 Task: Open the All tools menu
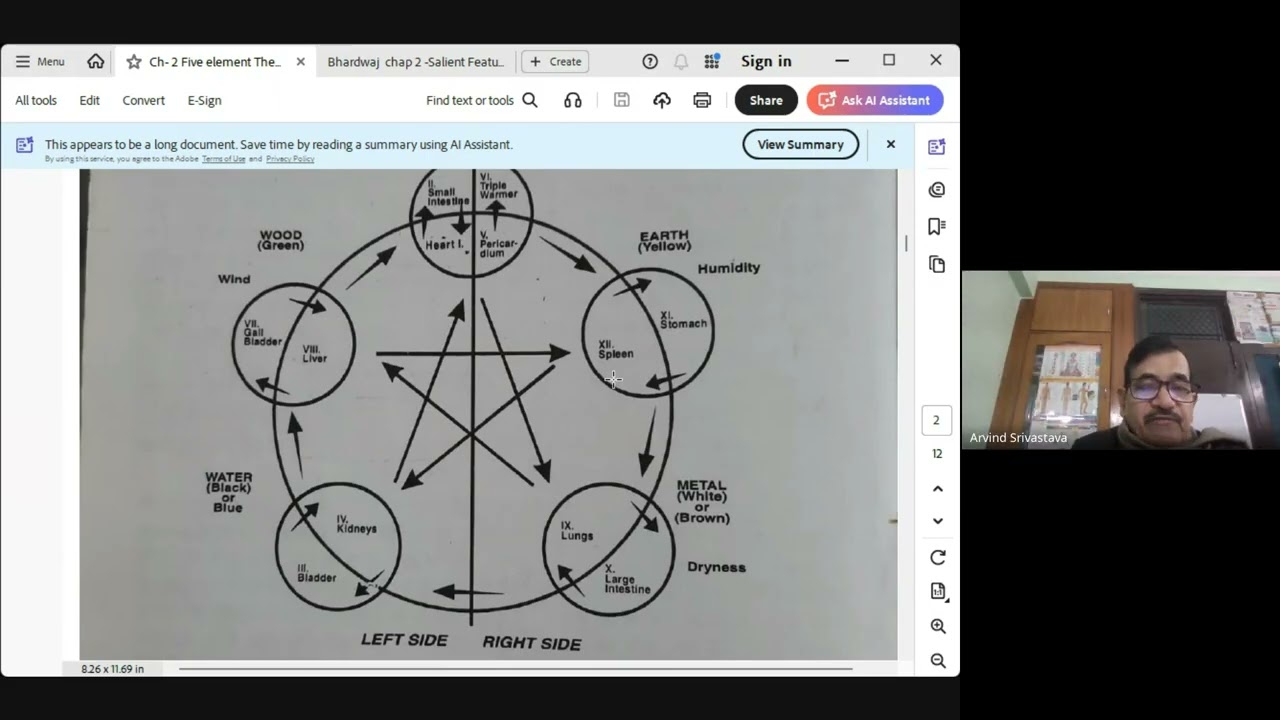pyautogui.click(x=36, y=100)
